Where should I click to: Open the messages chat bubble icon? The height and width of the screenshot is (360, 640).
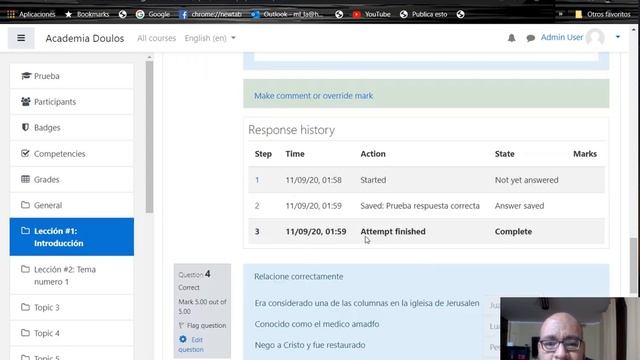click(530, 38)
